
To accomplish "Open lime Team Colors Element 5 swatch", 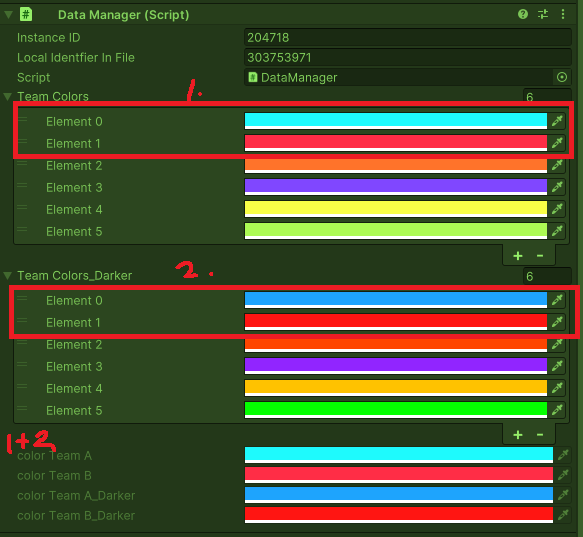I will click(x=396, y=231).
